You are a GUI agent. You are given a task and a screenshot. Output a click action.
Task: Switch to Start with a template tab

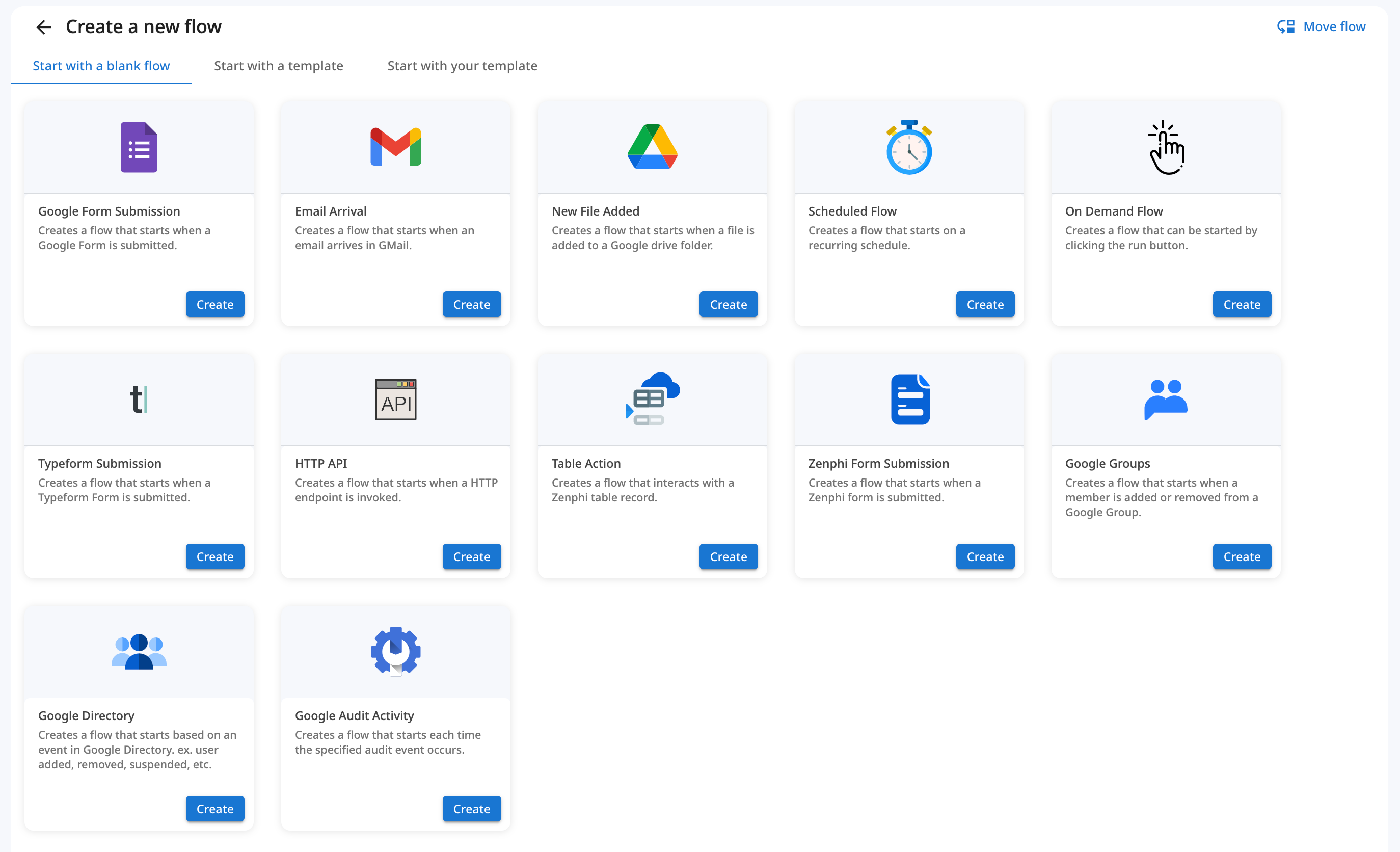(278, 66)
